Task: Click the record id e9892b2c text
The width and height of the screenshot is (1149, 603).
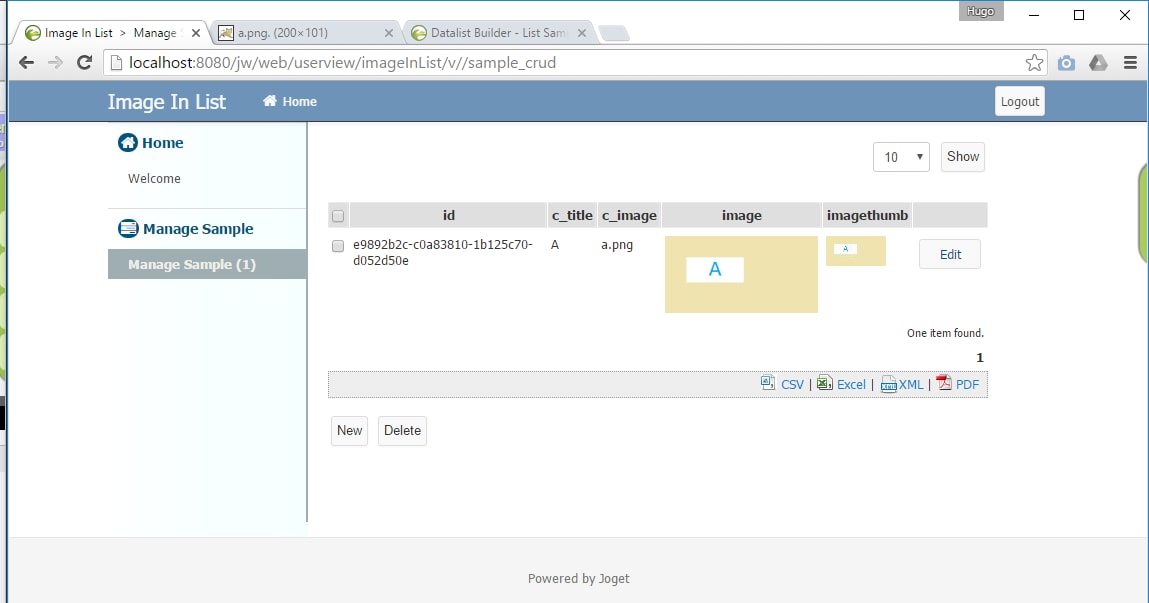Action: (x=443, y=252)
